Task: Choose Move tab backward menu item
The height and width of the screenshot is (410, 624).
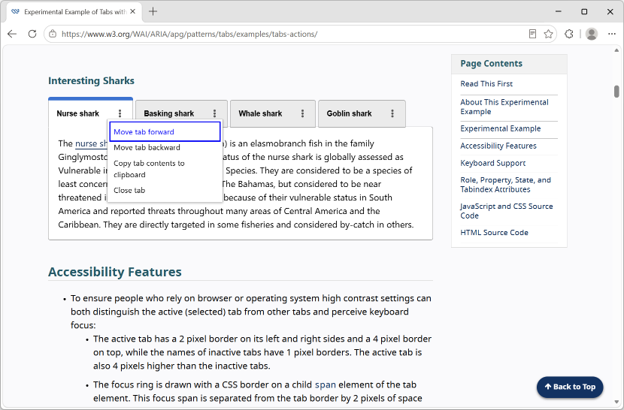Action: 165,148
